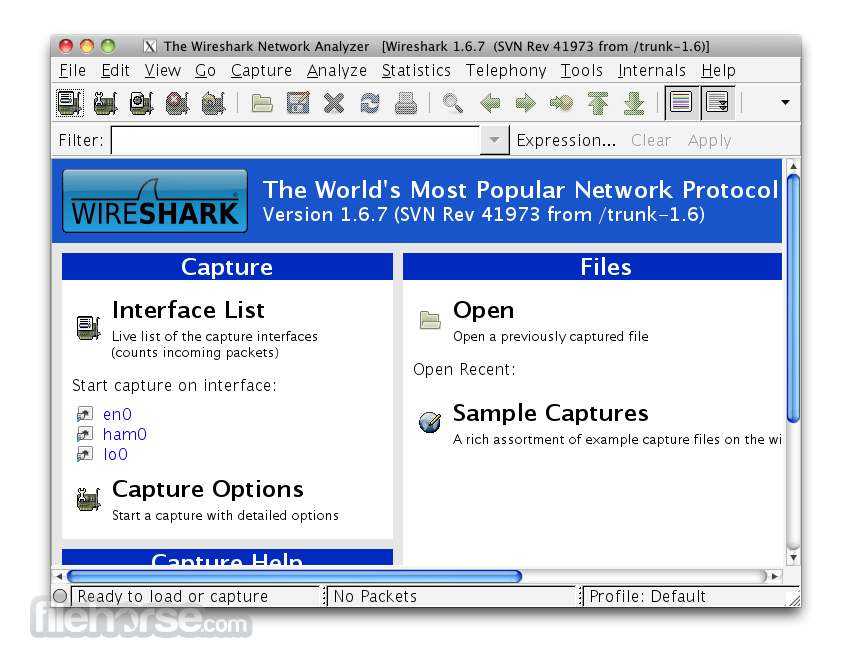Viewport: 851px width, 668px height.
Task: Start a new live capture toolbar icon
Action: 141,103
